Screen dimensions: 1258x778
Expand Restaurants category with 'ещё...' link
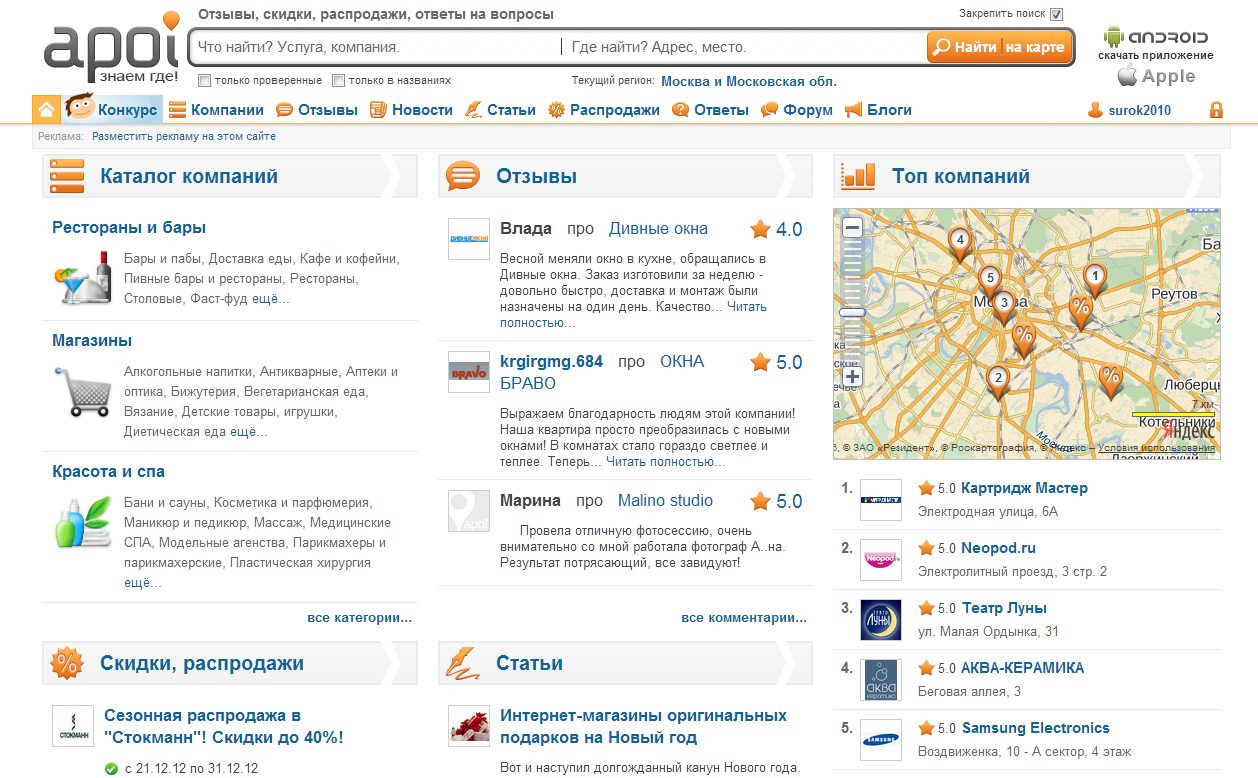point(271,298)
